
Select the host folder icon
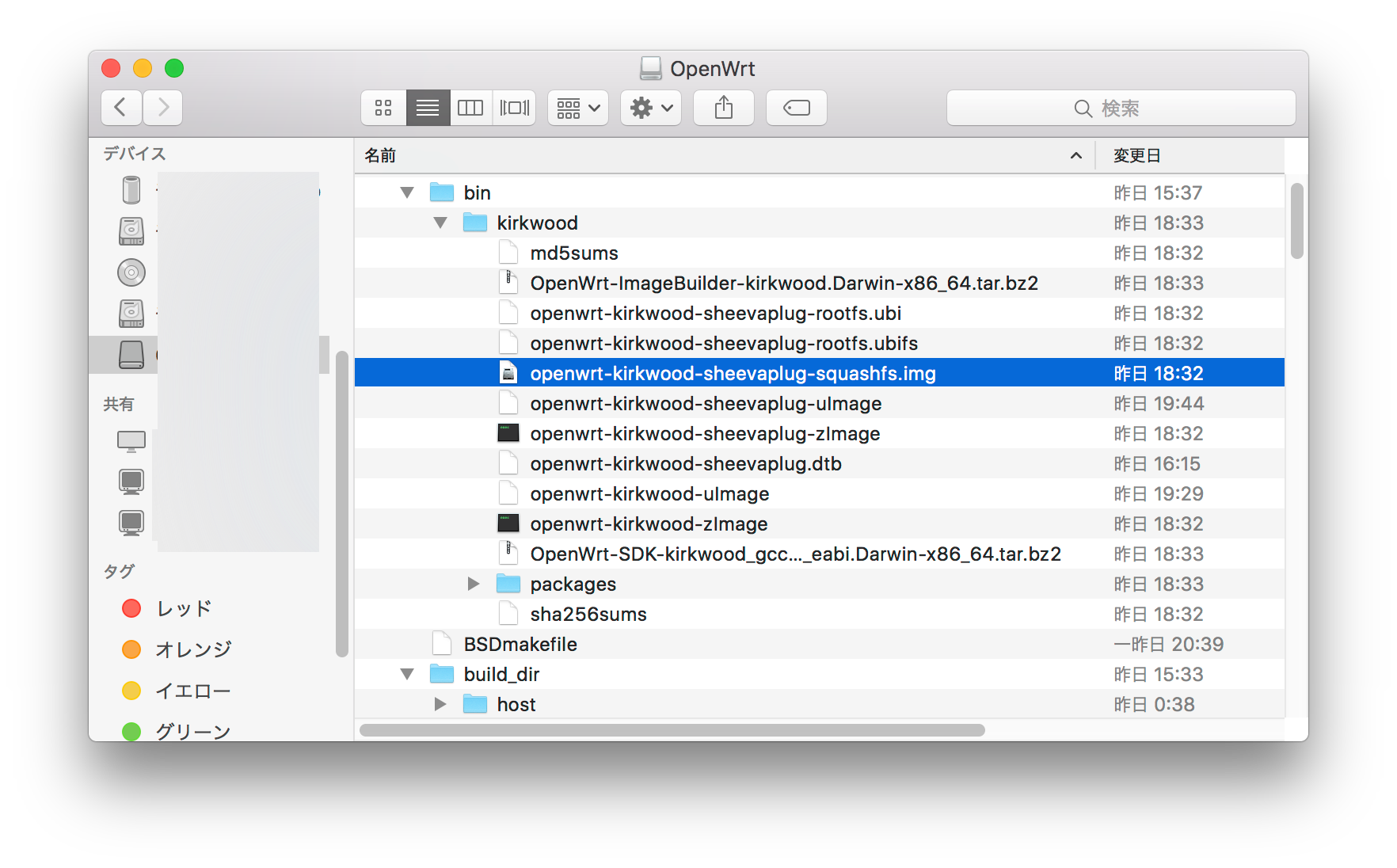tap(475, 704)
